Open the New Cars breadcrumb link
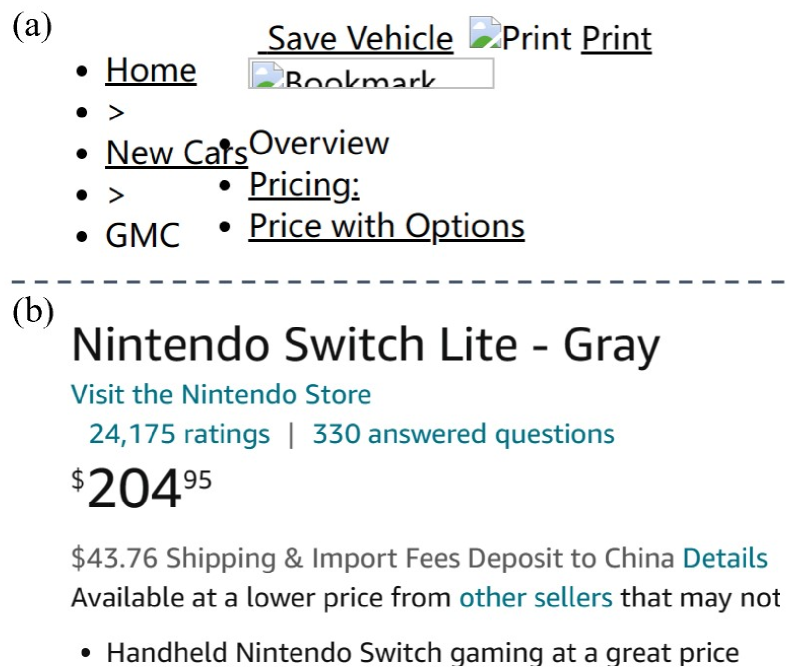Screen dimensions: 789x668 (x=176, y=153)
